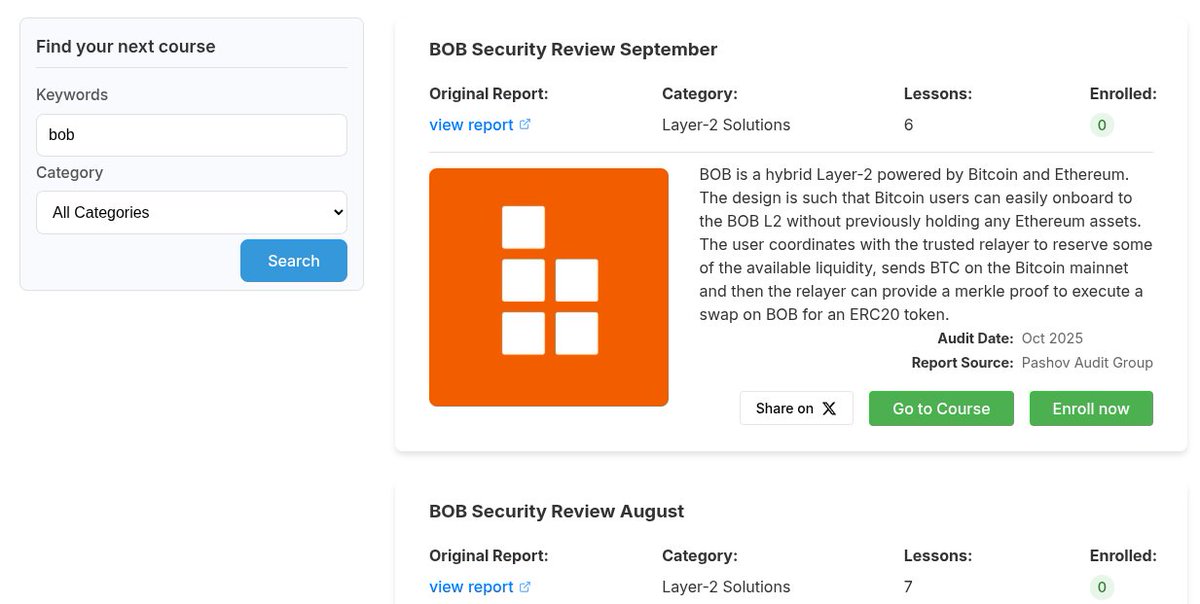Click the X logo icon in Share button
This screenshot has width=1200, height=604.
point(829,409)
